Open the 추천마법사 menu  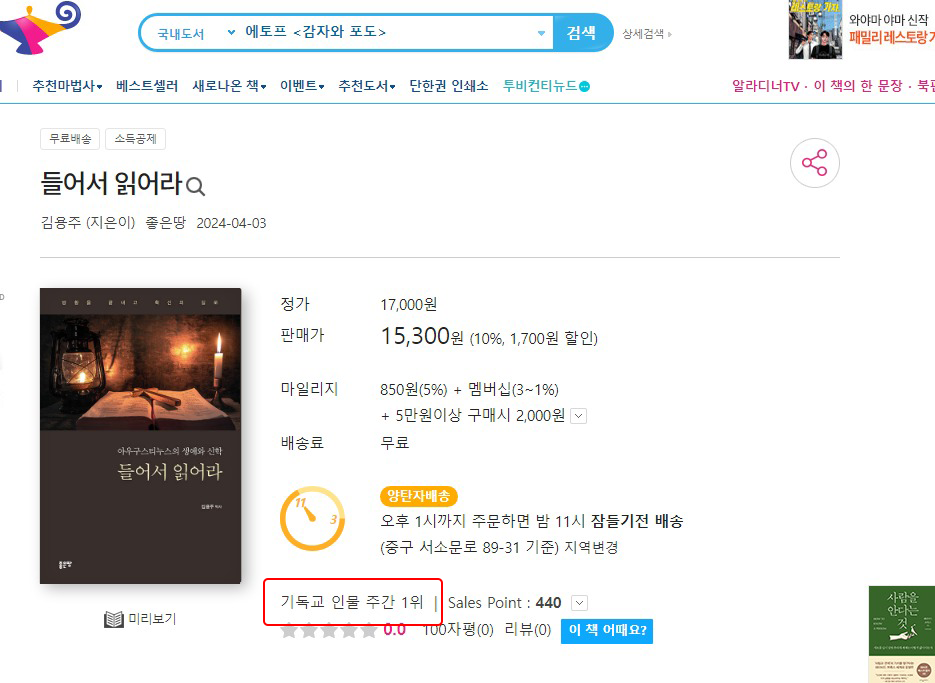coord(67,86)
